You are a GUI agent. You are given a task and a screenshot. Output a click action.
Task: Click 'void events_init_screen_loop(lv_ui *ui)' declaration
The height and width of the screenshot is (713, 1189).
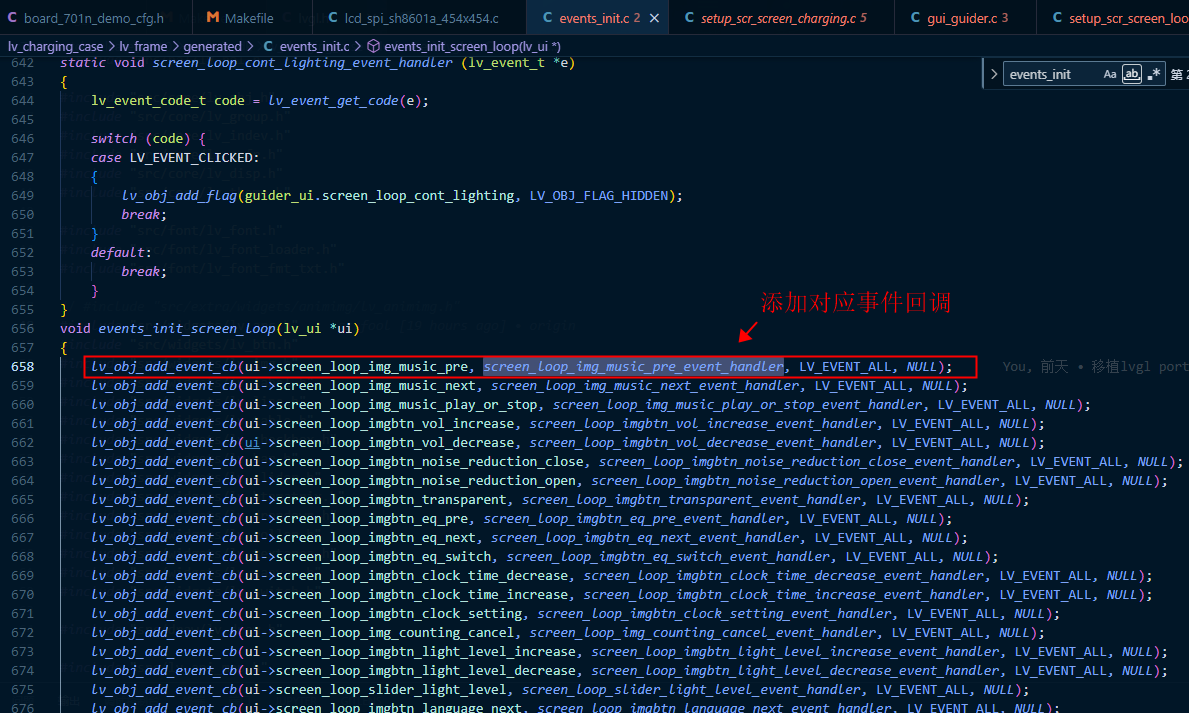coord(210,328)
